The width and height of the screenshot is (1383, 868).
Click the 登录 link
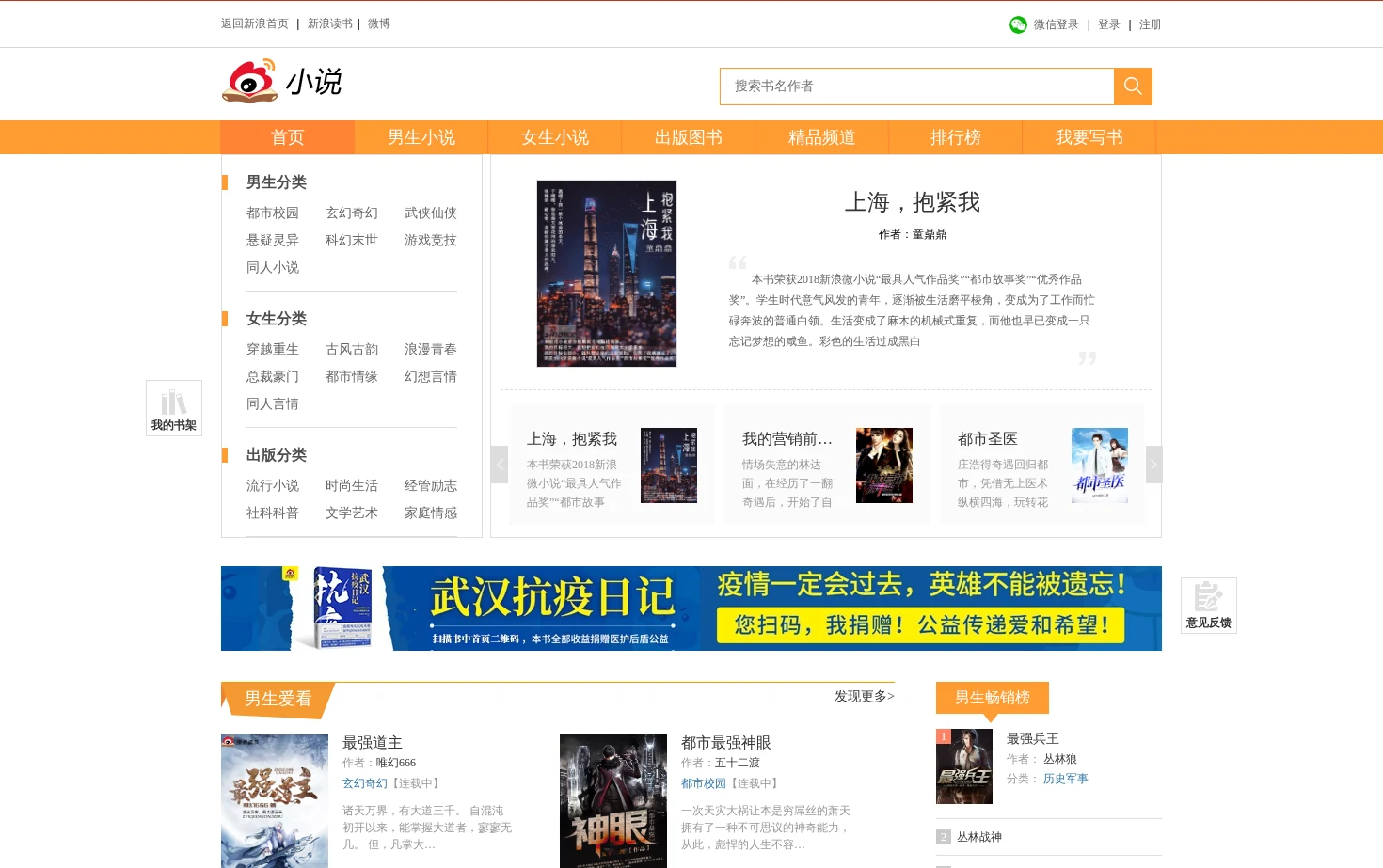pyautogui.click(x=1109, y=24)
